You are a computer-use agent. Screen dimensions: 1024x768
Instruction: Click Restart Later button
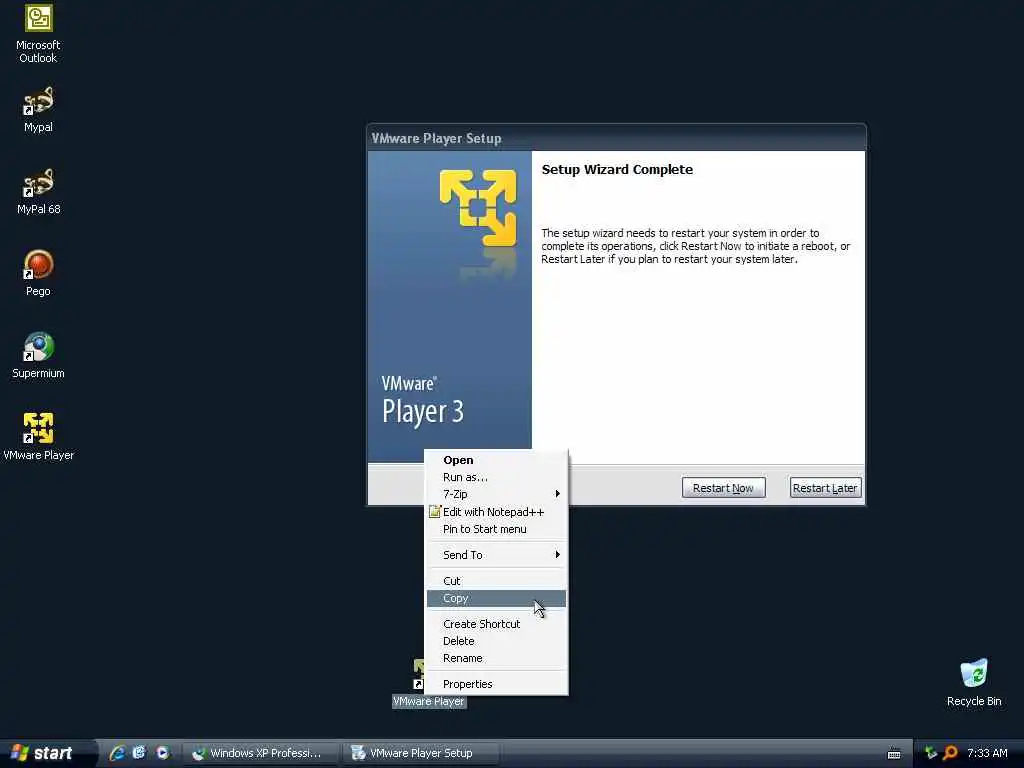[x=825, y=488]
